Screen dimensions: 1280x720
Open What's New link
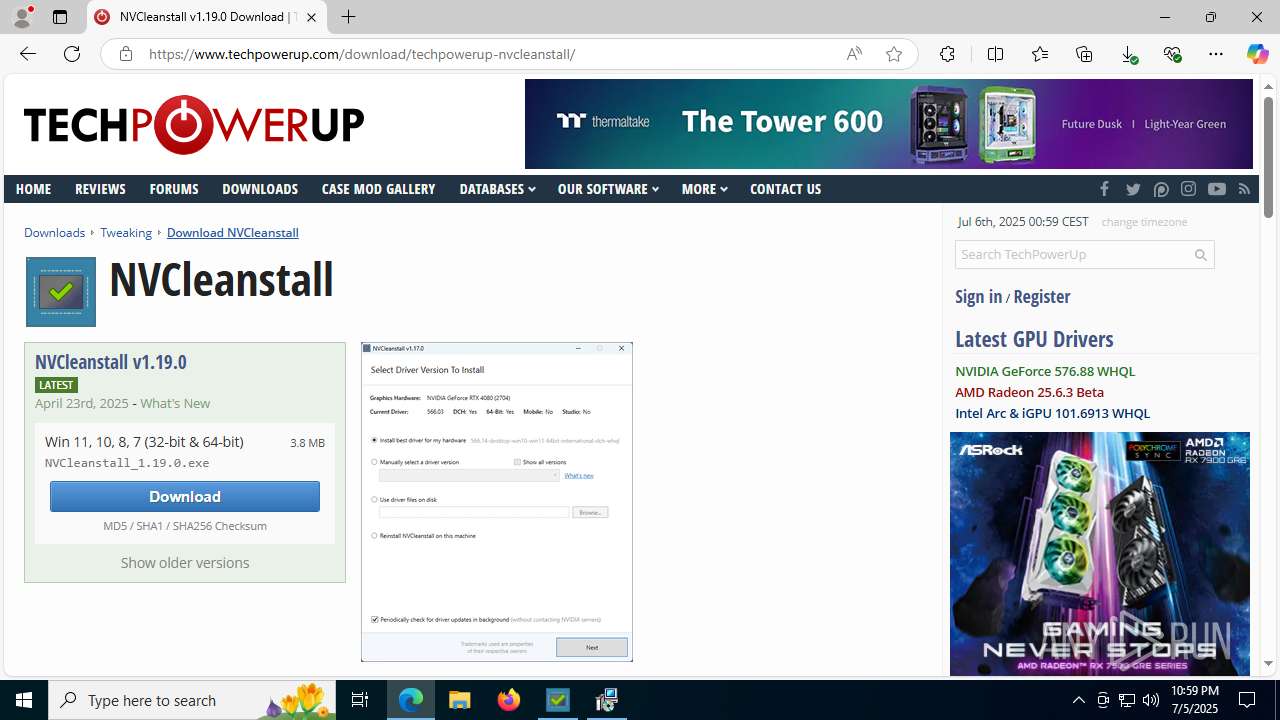coord(175,404)
